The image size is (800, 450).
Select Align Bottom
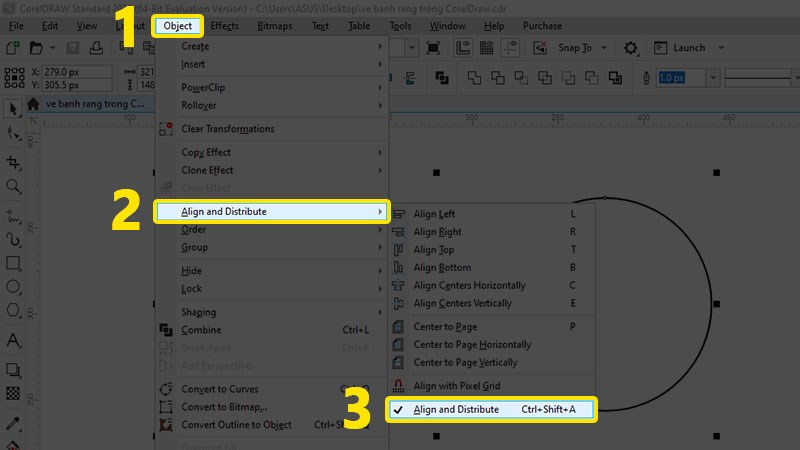pyautogui.click(x=491, y=267)
